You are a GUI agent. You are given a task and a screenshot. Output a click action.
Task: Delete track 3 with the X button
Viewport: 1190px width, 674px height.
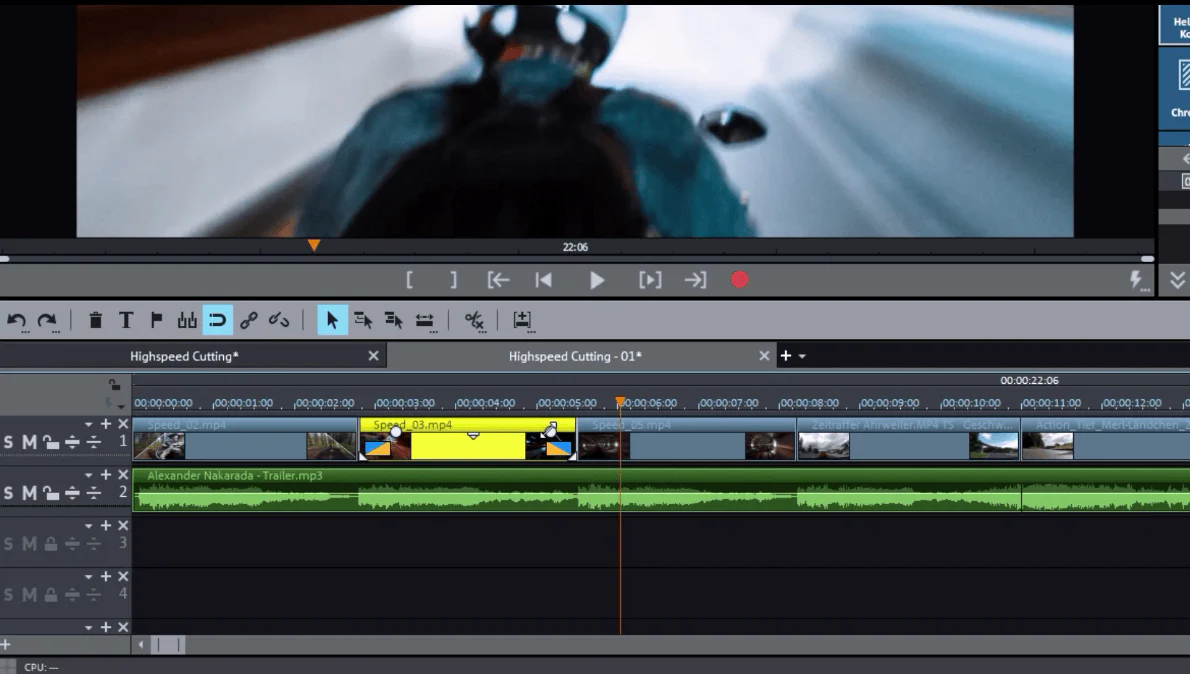123,526
